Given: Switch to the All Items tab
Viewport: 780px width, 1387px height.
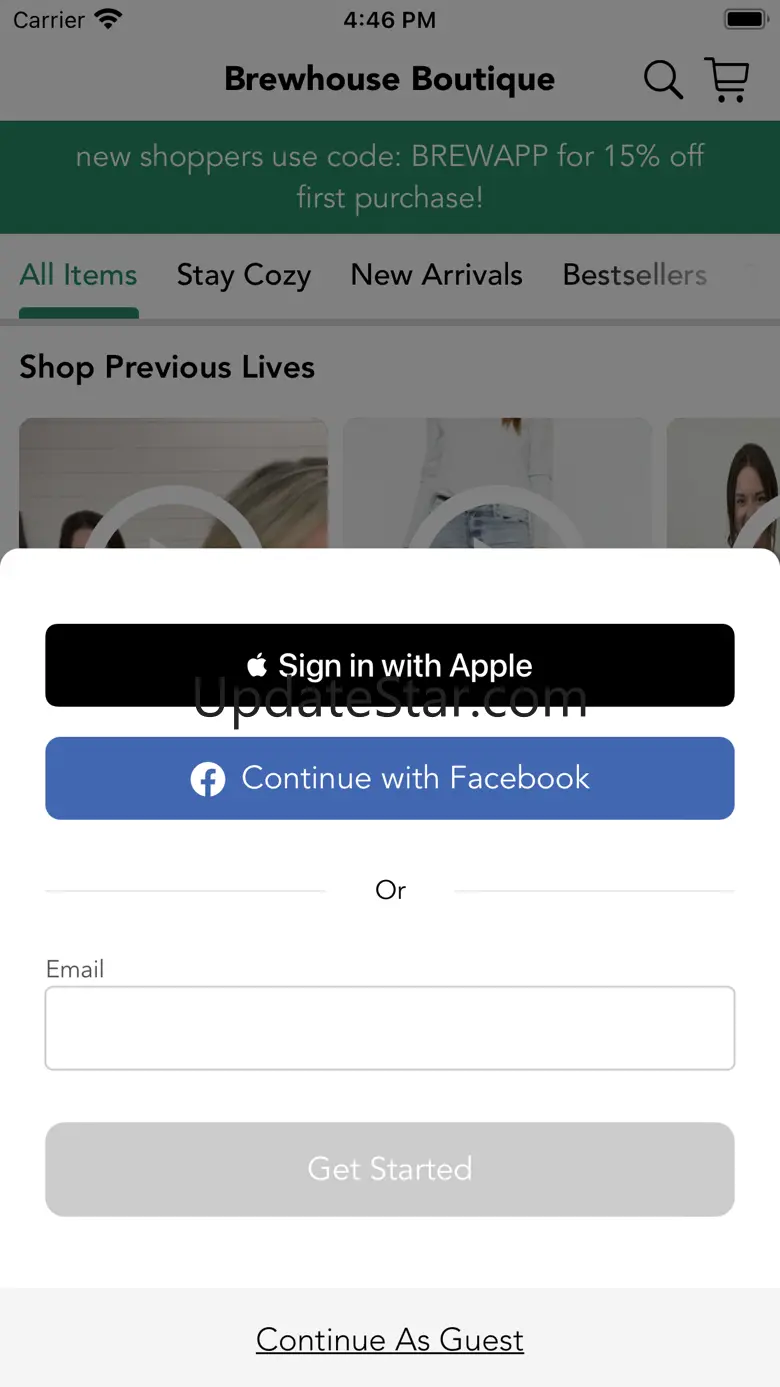Looking at the screenshot, I should pyautogui.click(x=78, y=275).
